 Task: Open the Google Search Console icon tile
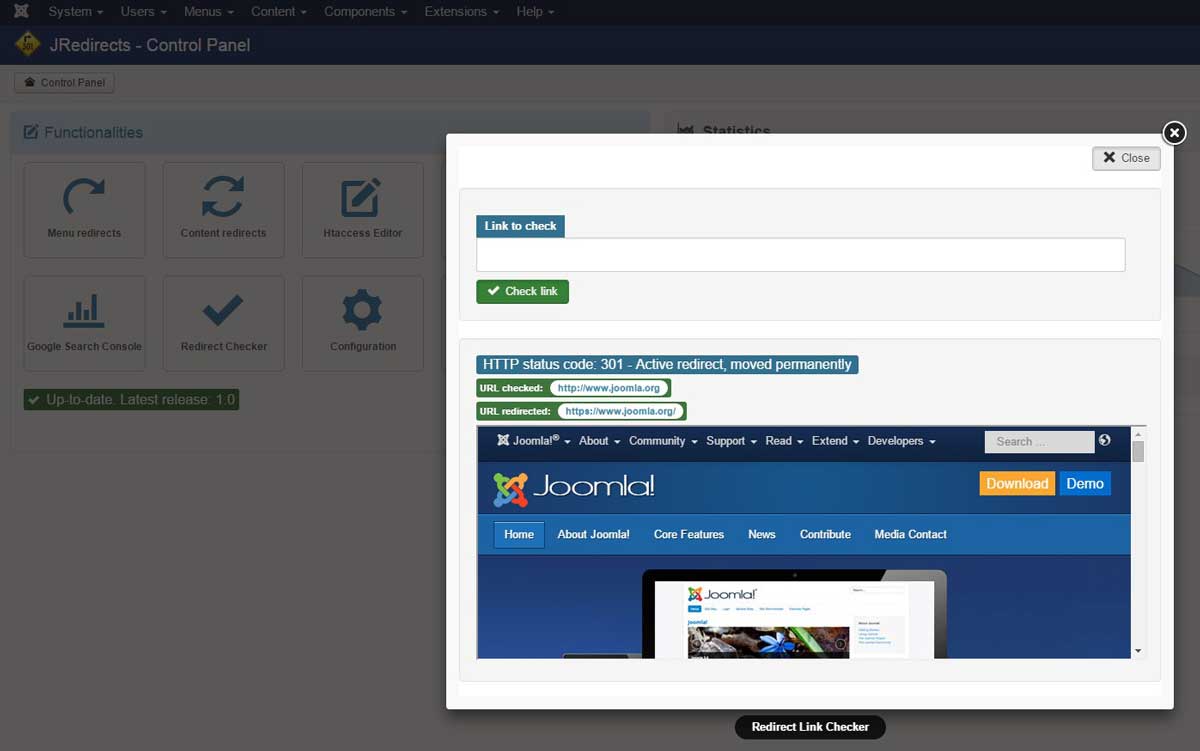tap(84, 324)
